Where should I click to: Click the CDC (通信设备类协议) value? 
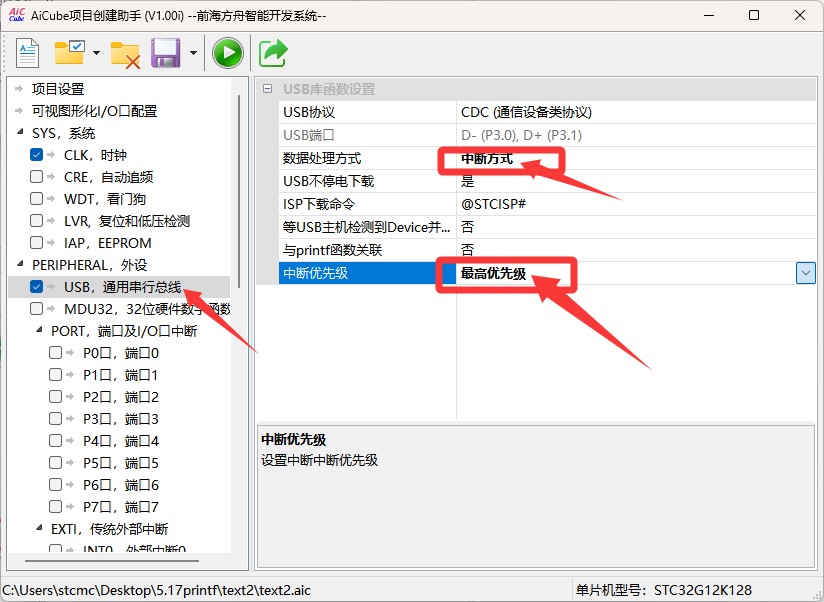click(x=526, y=112)
